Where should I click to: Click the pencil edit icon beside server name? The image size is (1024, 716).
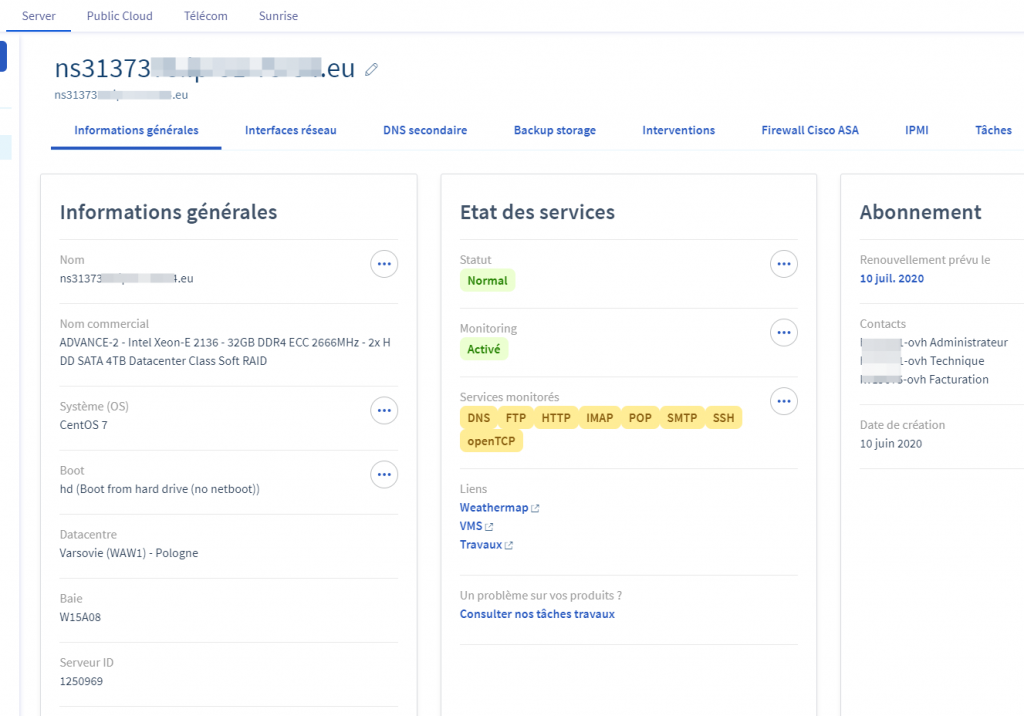click(371, 70)
